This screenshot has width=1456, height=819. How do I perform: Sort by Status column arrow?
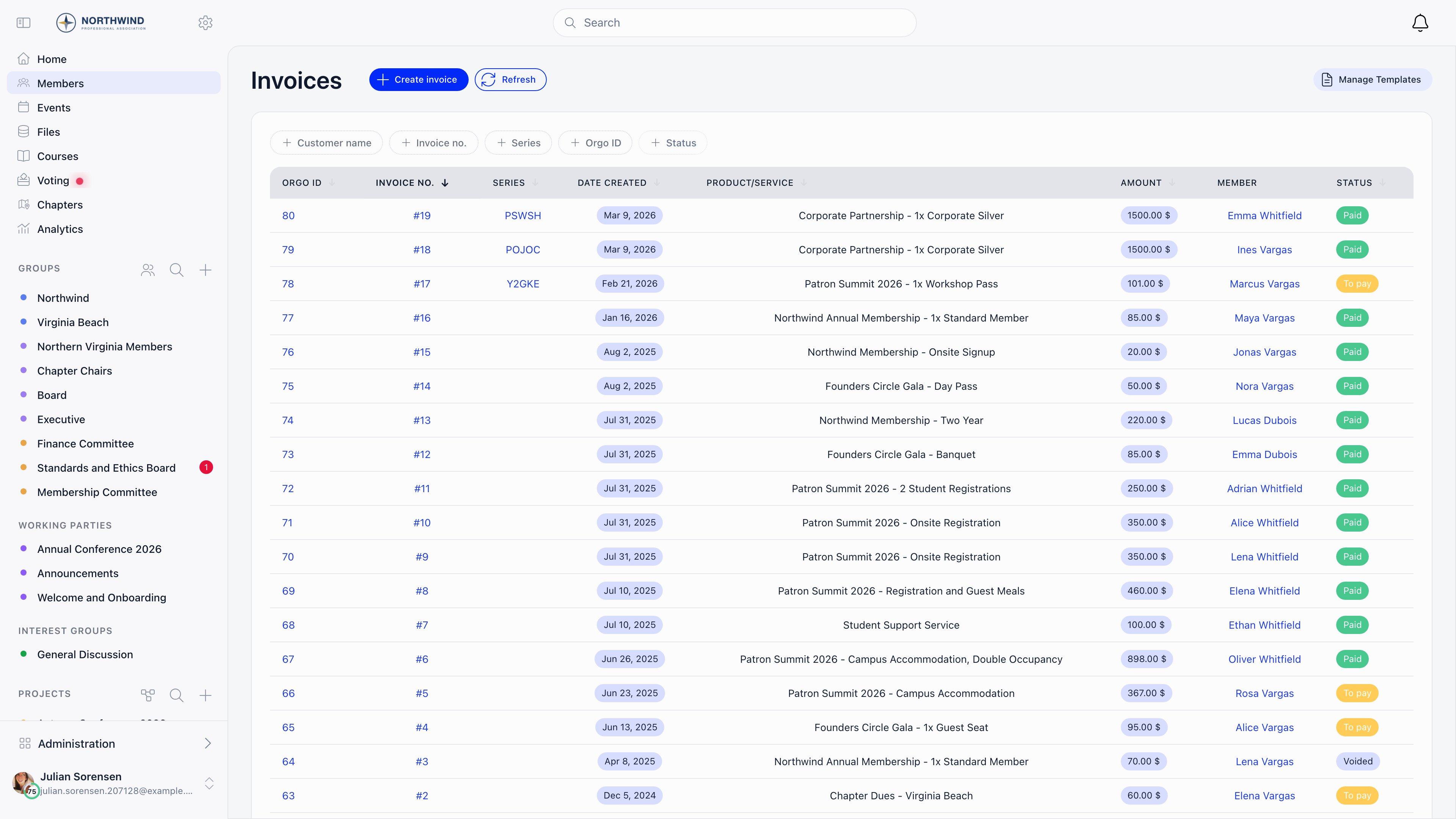point(1382,182)
